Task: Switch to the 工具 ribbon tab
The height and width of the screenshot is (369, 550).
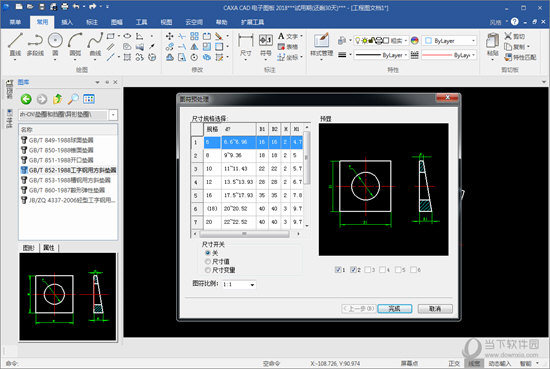Action: click(x=141, y=22)
